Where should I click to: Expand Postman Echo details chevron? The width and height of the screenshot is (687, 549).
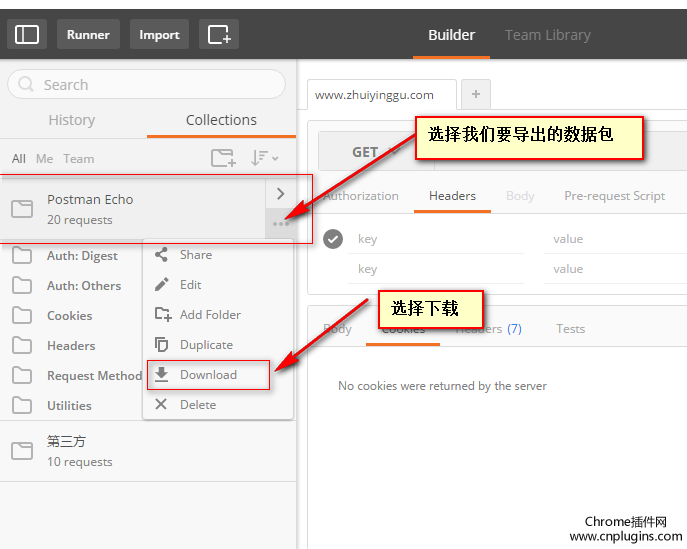(x=280, y=194)
